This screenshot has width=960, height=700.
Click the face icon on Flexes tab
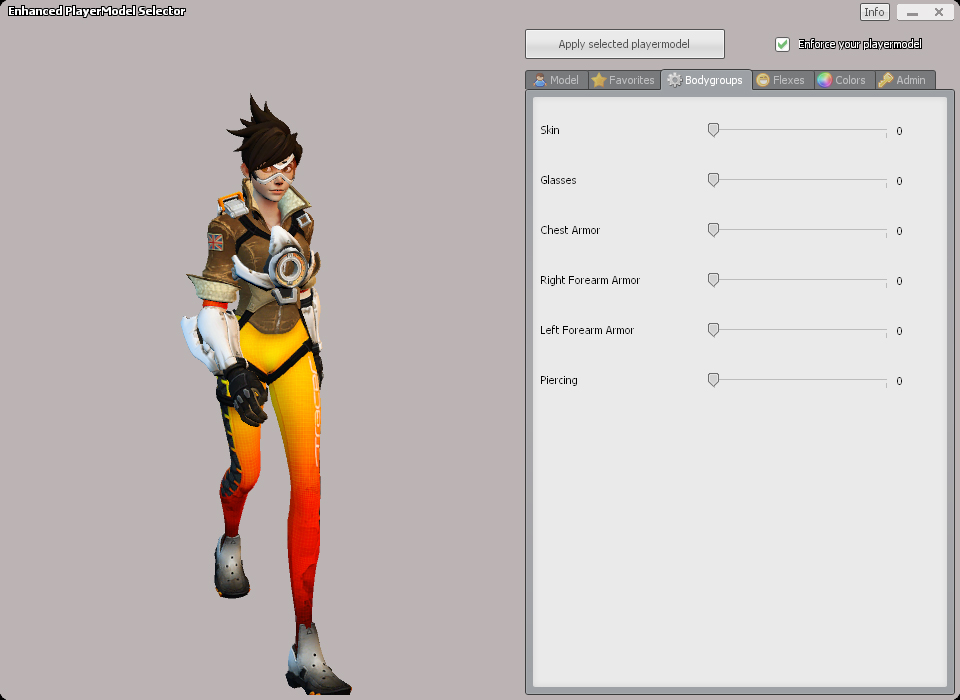pos(763,80)
